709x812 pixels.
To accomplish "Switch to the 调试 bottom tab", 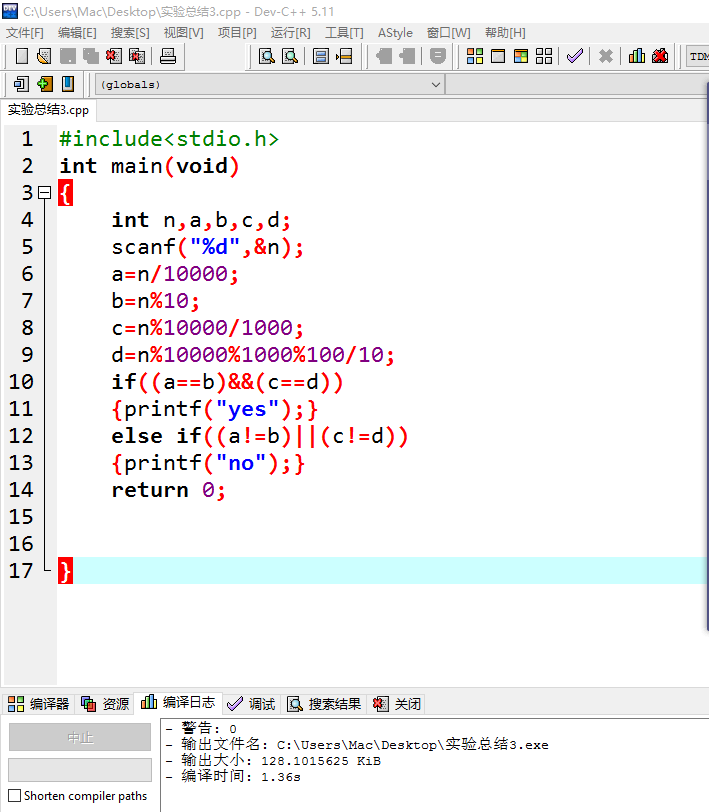I will tap(251, 704).
